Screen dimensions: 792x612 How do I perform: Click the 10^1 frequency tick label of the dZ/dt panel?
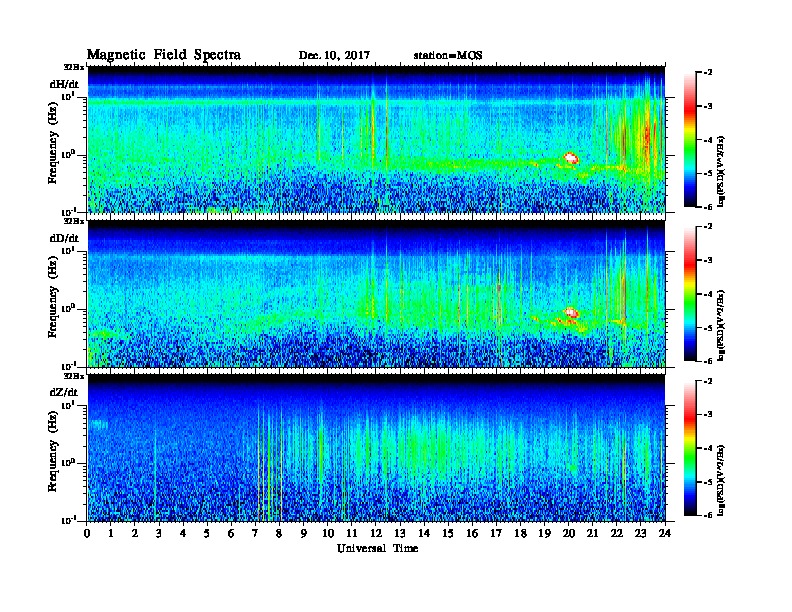pyautogui.click(x=68, y=405)
